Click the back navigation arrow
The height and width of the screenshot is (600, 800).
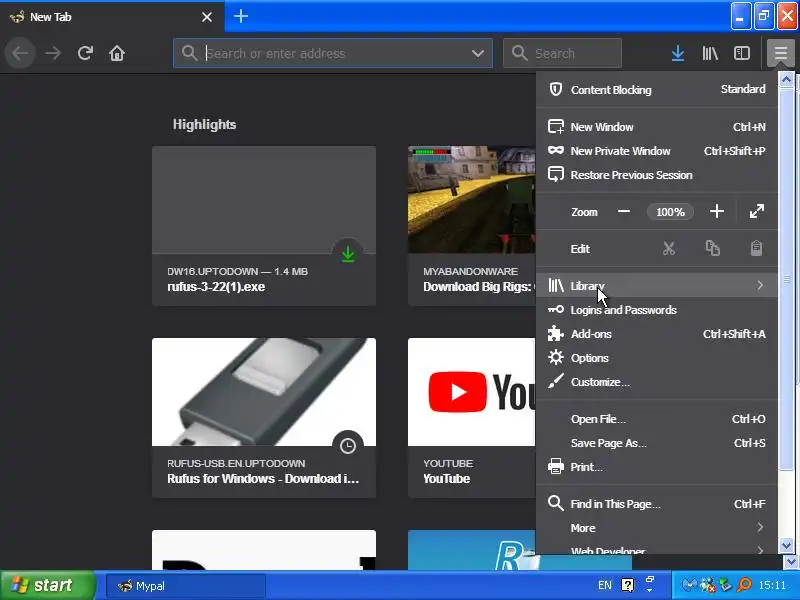[20, 53]
